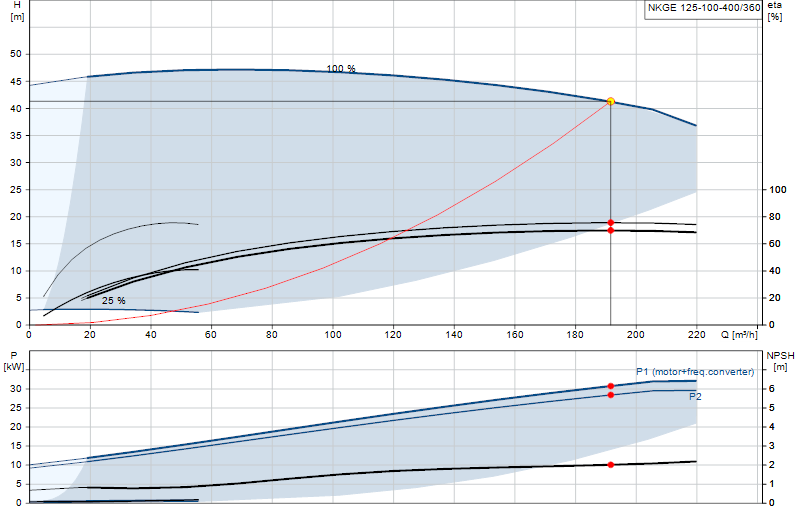Screen dimensions: 800x520
Task: Click the red dot on P2 curve
Action: click(611, 395)
